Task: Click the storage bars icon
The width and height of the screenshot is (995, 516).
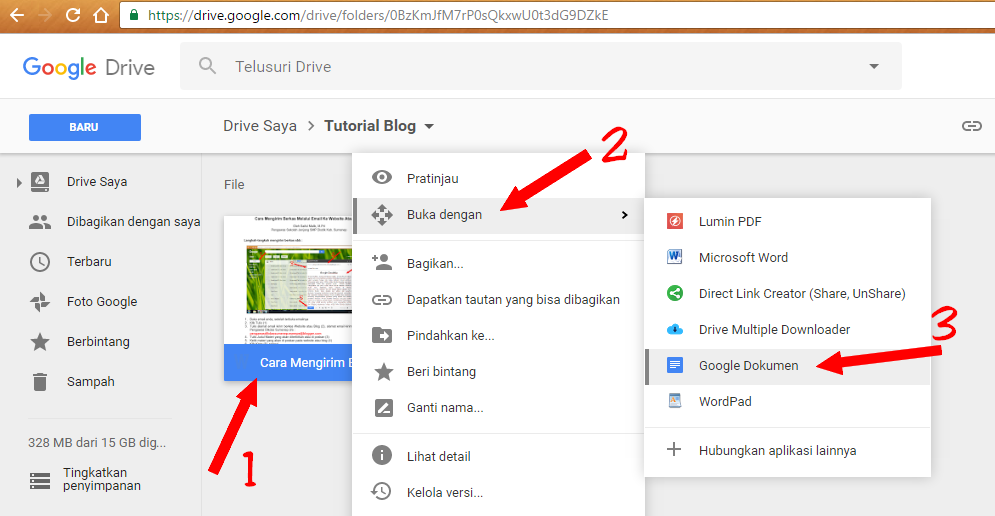Action: click(x=40, y=481)
